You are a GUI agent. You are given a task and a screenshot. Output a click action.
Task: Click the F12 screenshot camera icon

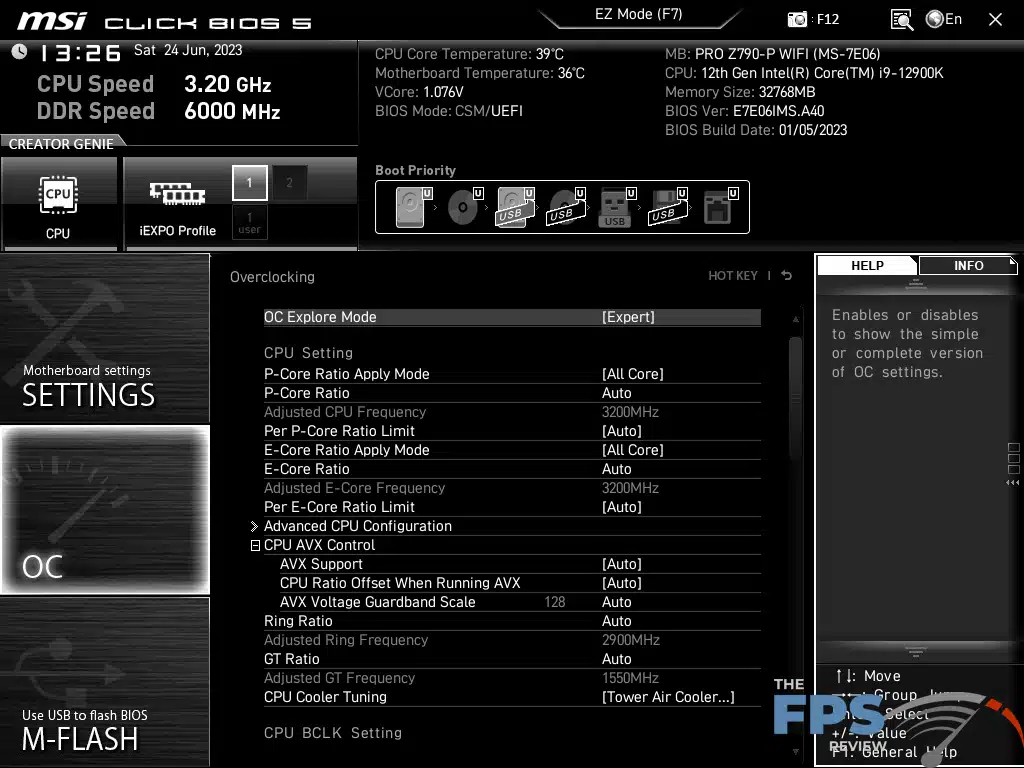tap(797, 20)
